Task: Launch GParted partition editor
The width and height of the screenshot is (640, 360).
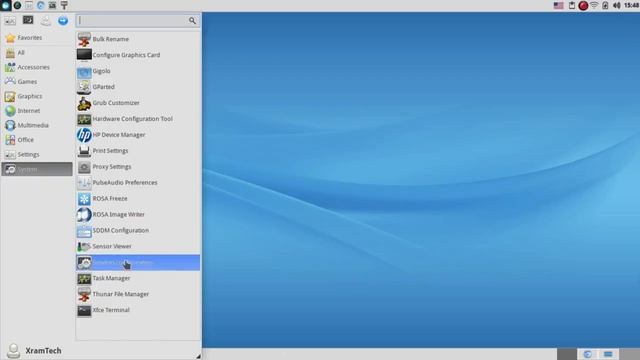Action: coord(138,87)
